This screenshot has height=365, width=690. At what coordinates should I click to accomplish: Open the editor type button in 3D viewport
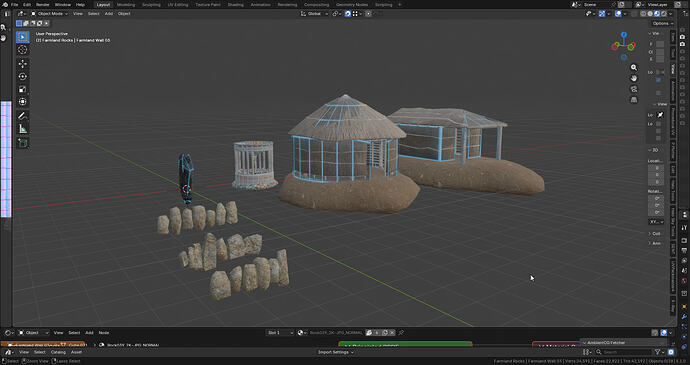click(22, 14)
